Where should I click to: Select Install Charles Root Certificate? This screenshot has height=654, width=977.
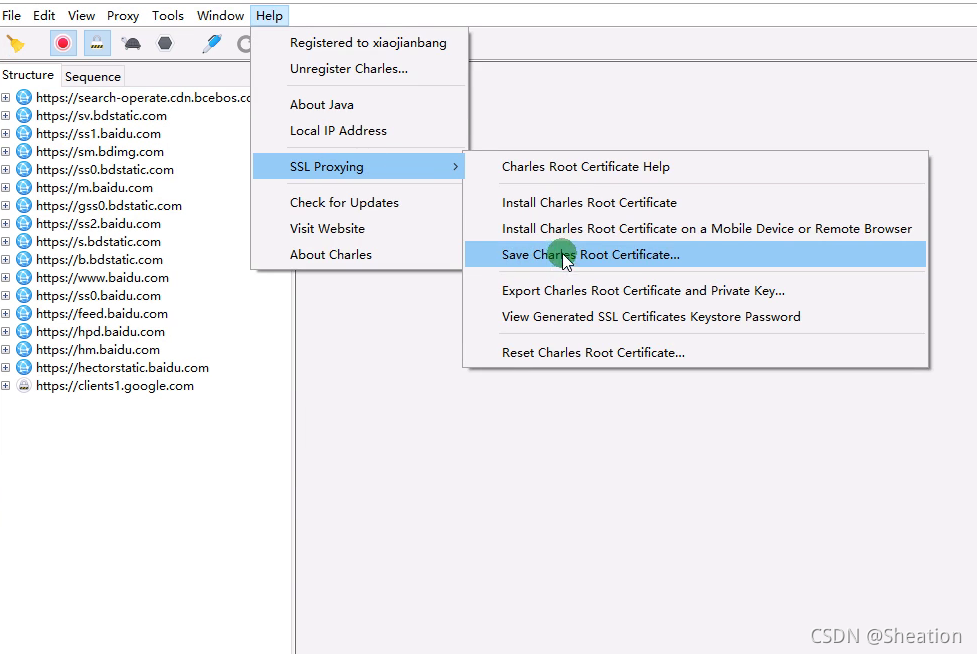pos(695,202)
